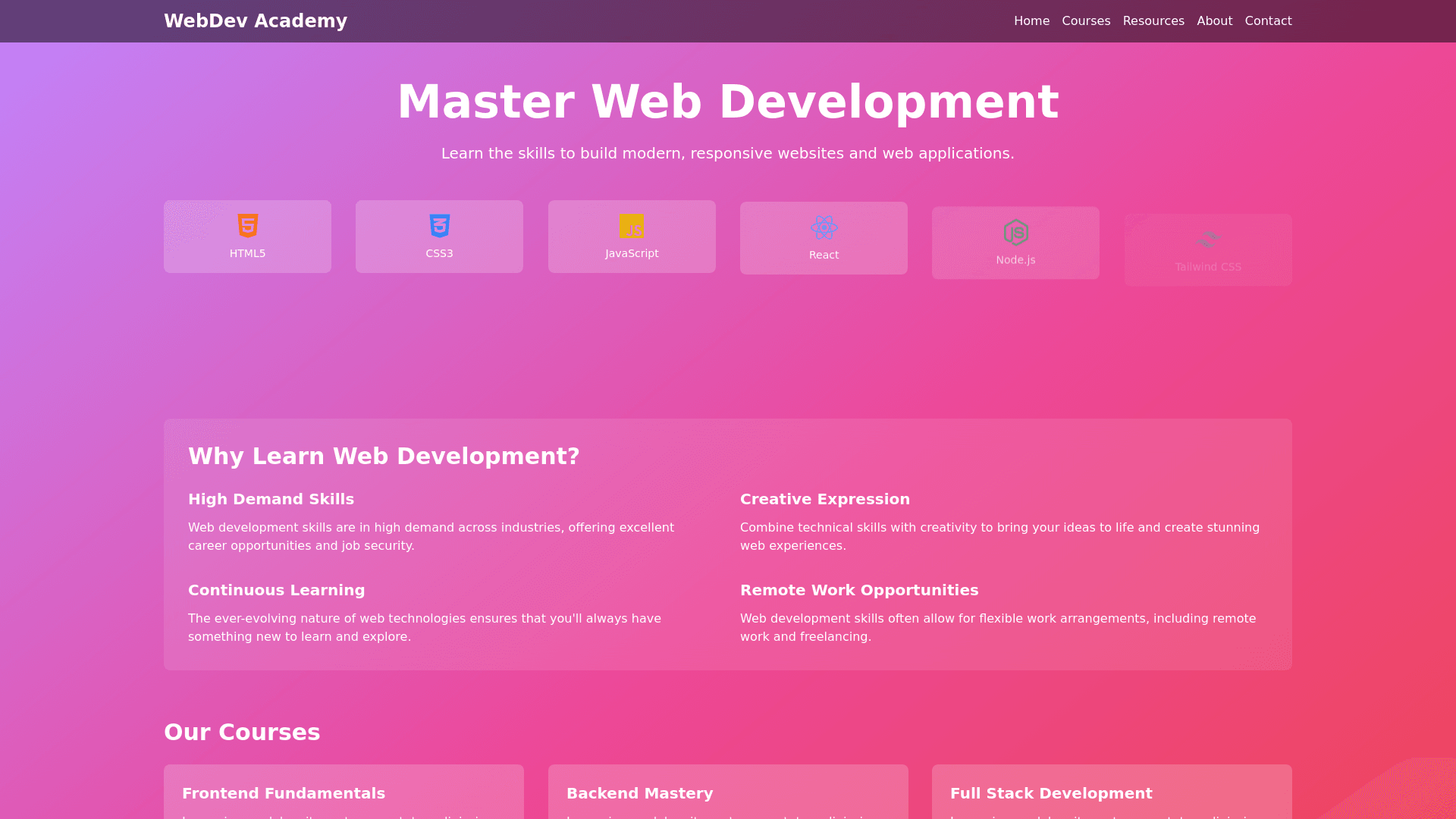
Task: Click the Remote Work Opportunities heading
Action: coord(858,590)
